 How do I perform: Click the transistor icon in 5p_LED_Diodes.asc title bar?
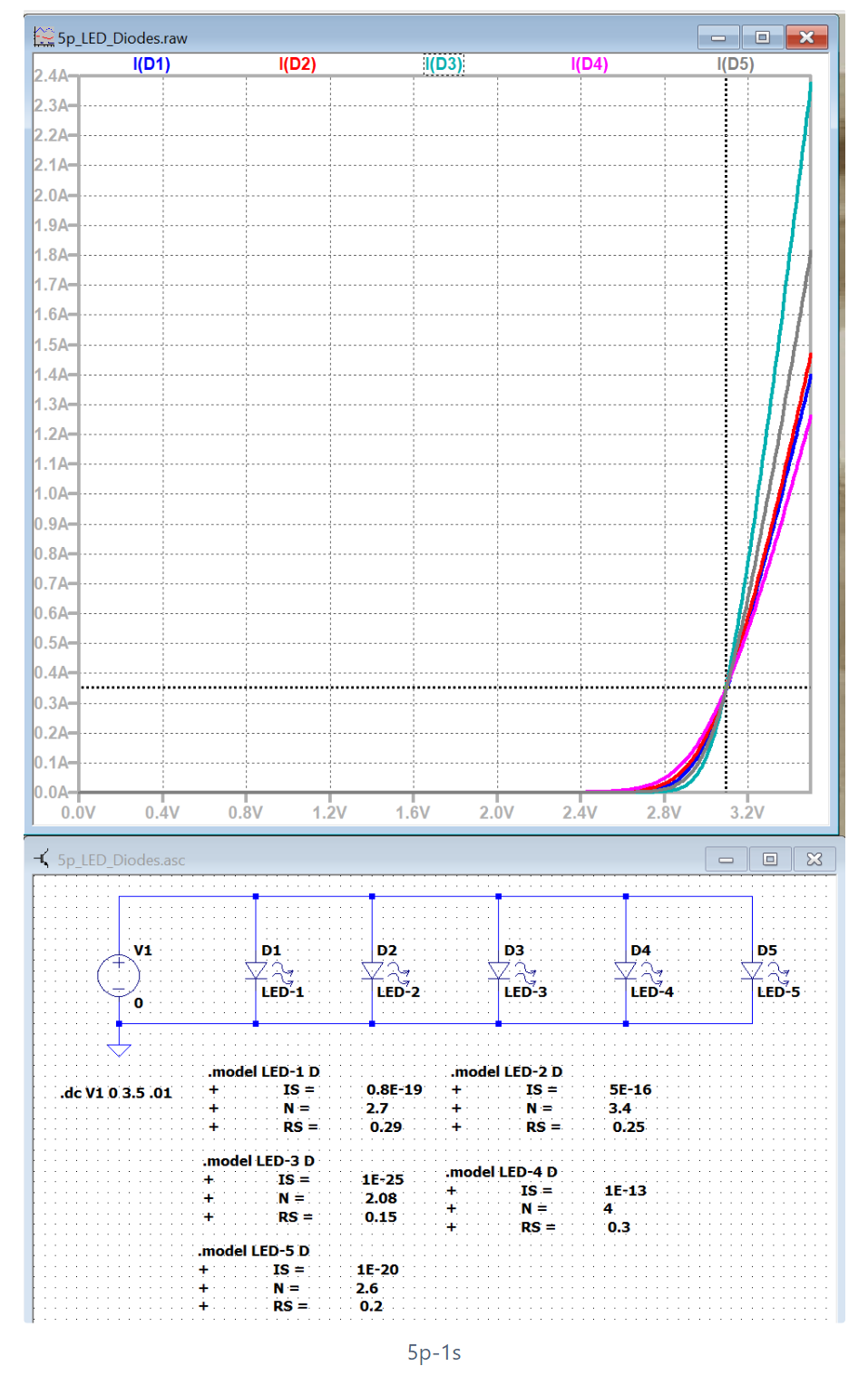pyautogui.click(x=43, y=858)
